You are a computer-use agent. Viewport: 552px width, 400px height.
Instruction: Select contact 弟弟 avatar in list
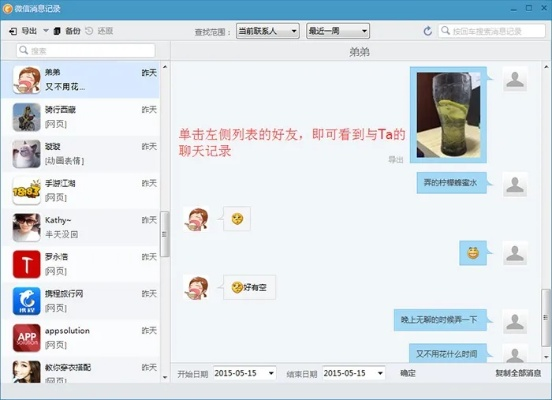[27, 80]
